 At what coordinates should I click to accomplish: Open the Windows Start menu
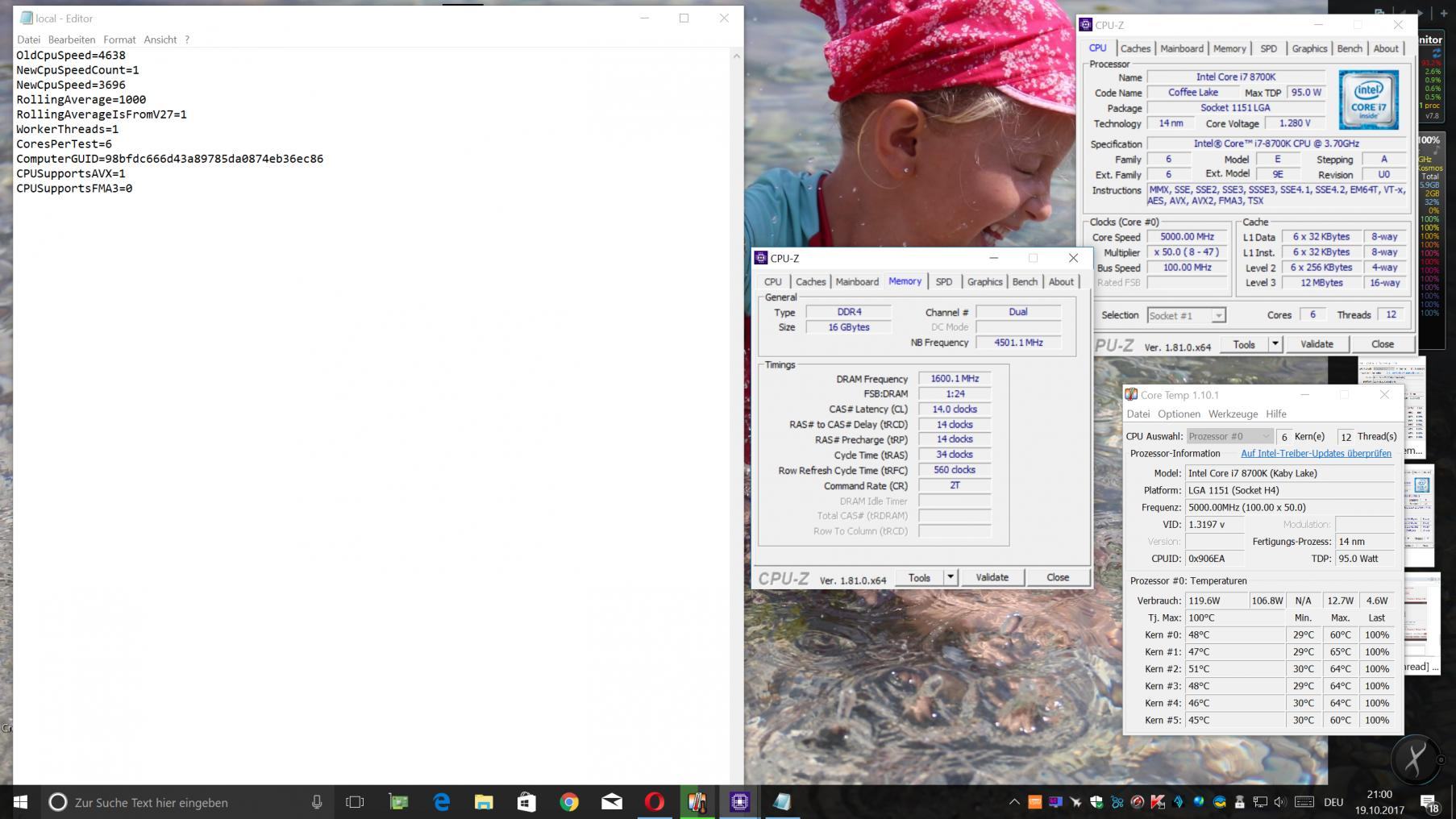(x=20, y=802)
